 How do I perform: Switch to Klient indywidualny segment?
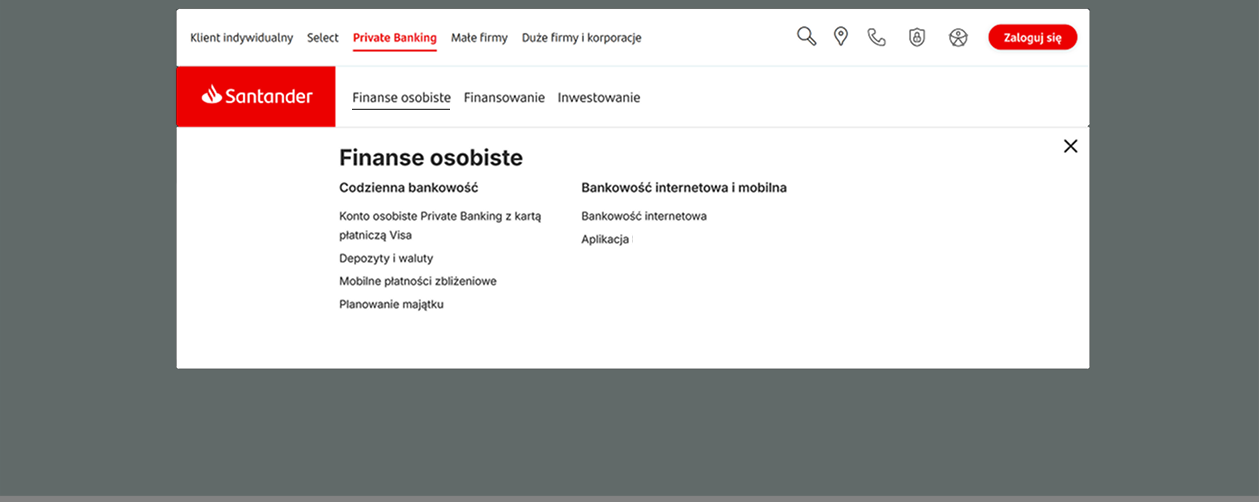[241, 38]
